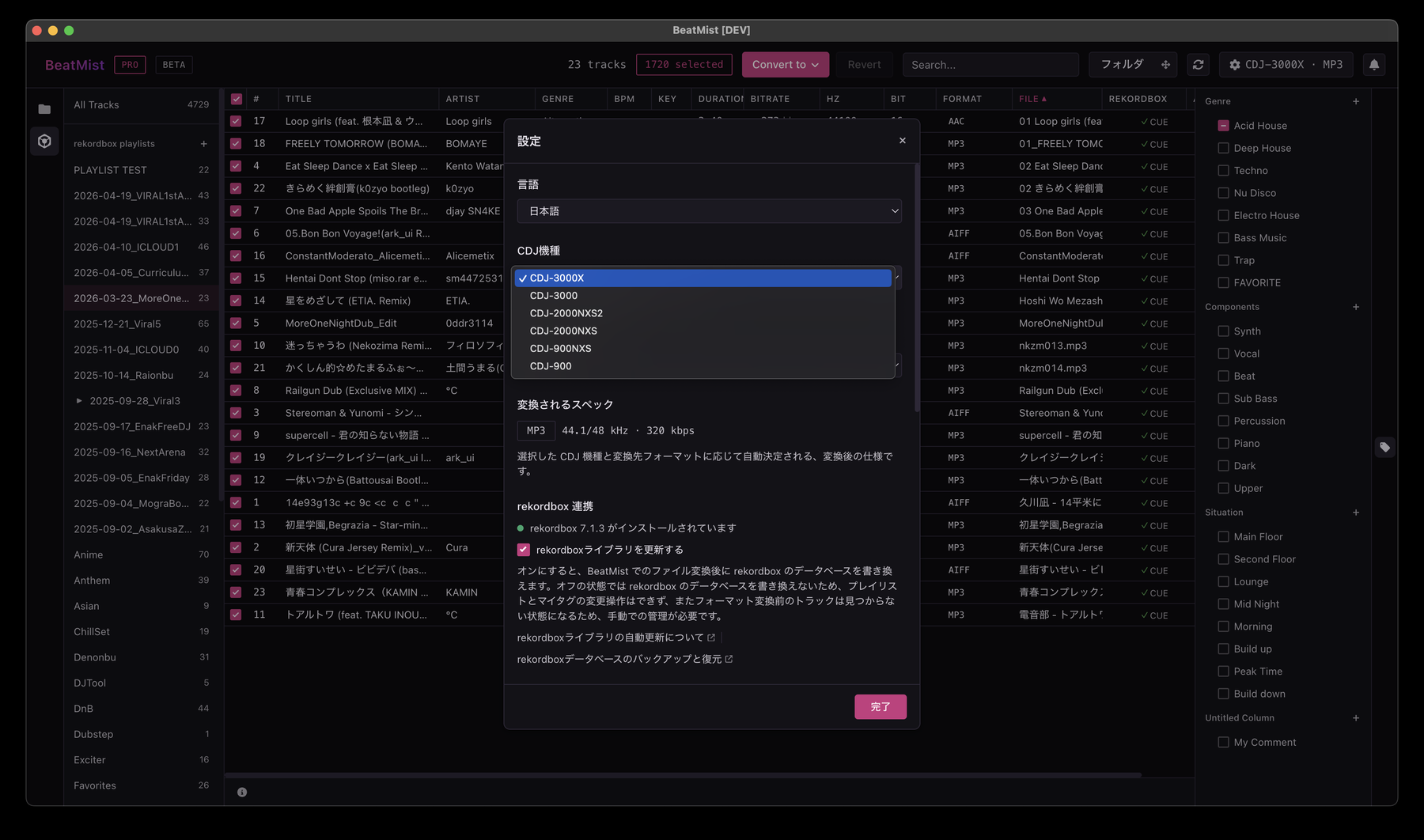Screen dimensions: 1424x840
Task: Add a new Components tag with plus
Action: point(1356,307)
